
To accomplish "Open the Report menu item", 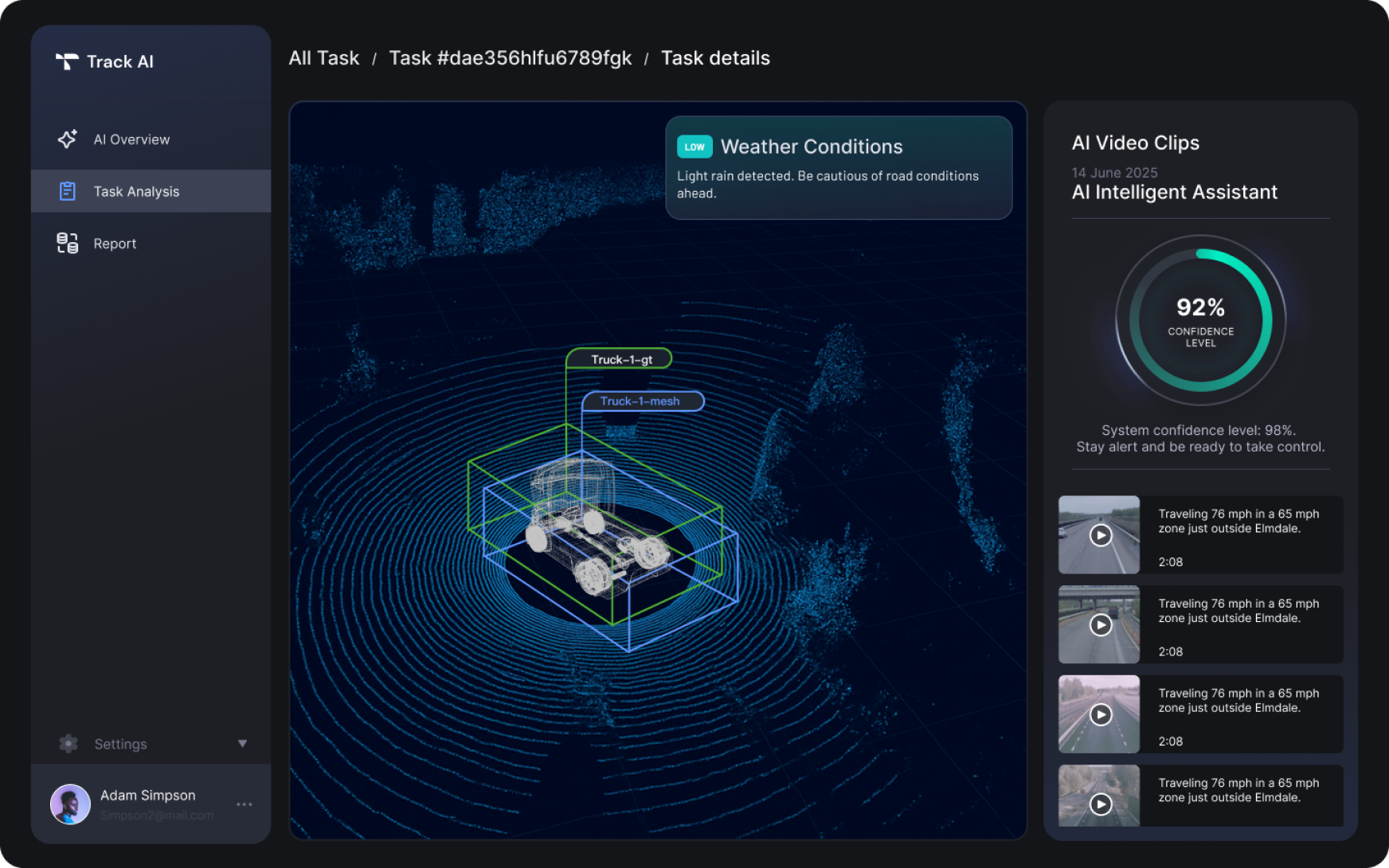I will 151,244.
